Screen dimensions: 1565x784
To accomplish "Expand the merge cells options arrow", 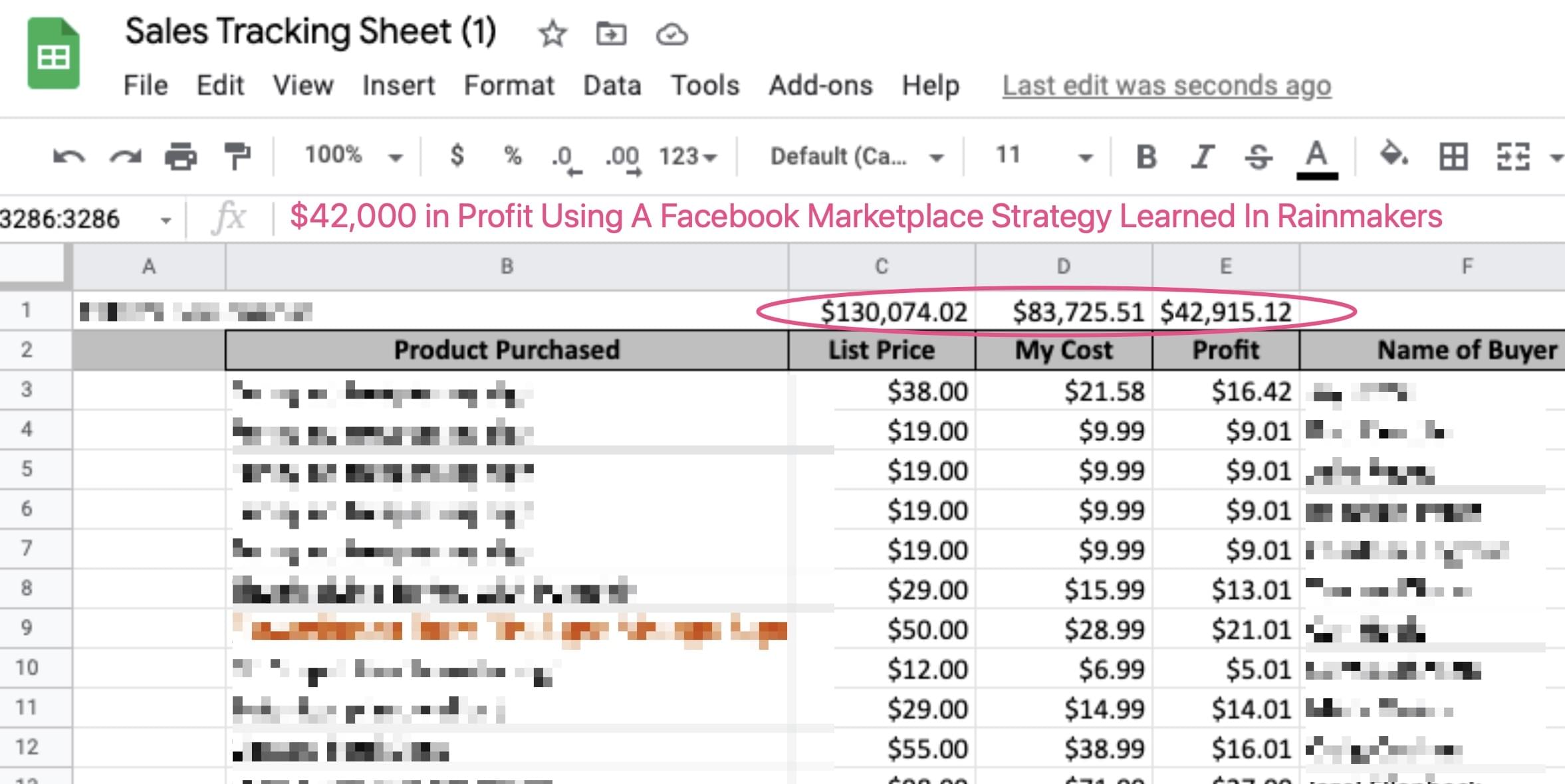I will [1556, 158].
